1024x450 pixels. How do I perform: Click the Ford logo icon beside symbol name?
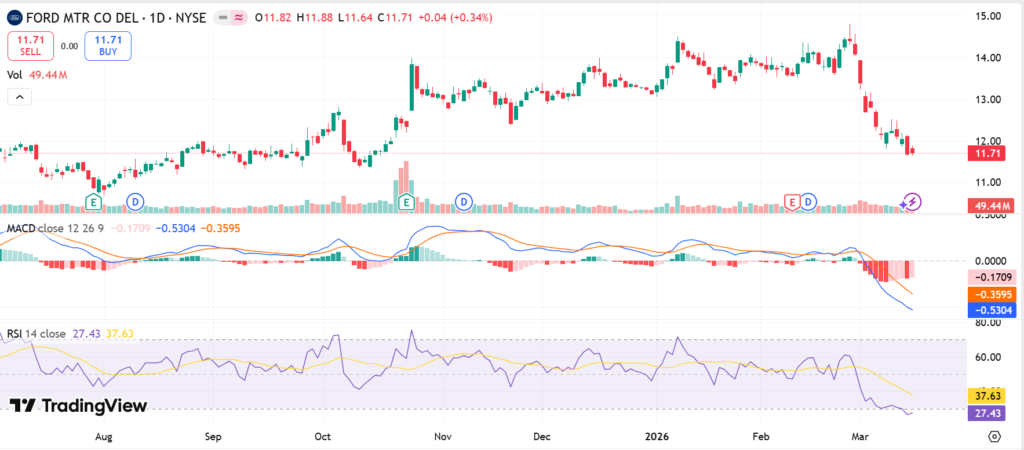point(13,17)
